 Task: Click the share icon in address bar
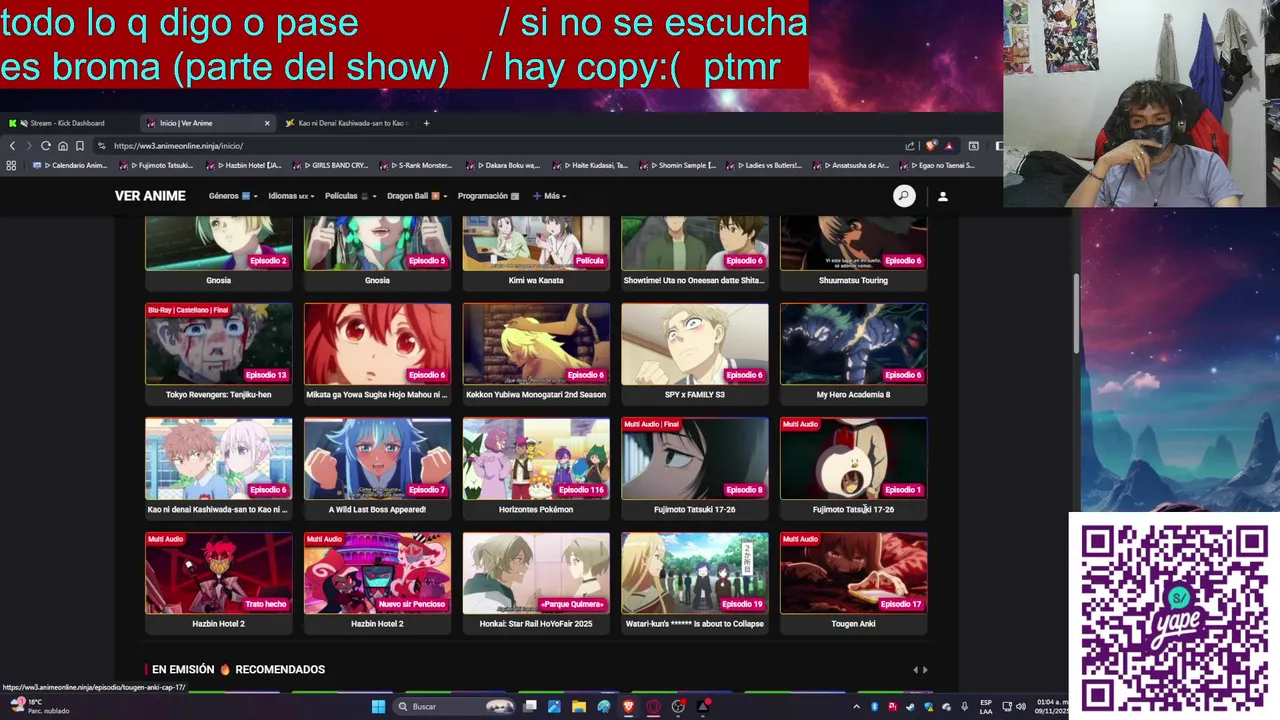(910, 146)
